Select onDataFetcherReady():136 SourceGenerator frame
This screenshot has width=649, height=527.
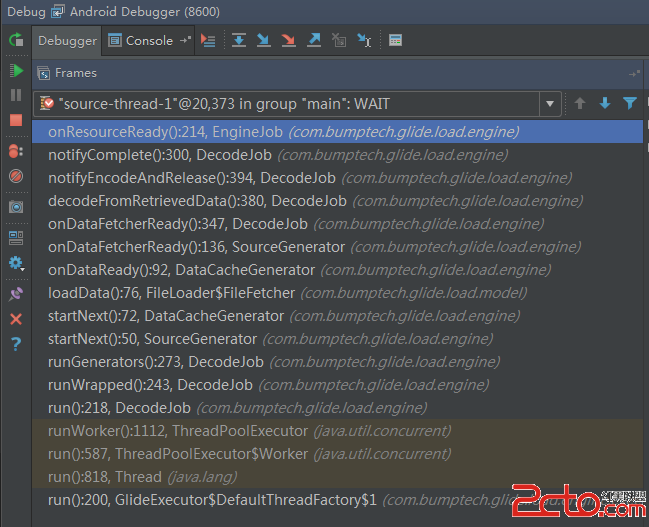tap(337, 247)
